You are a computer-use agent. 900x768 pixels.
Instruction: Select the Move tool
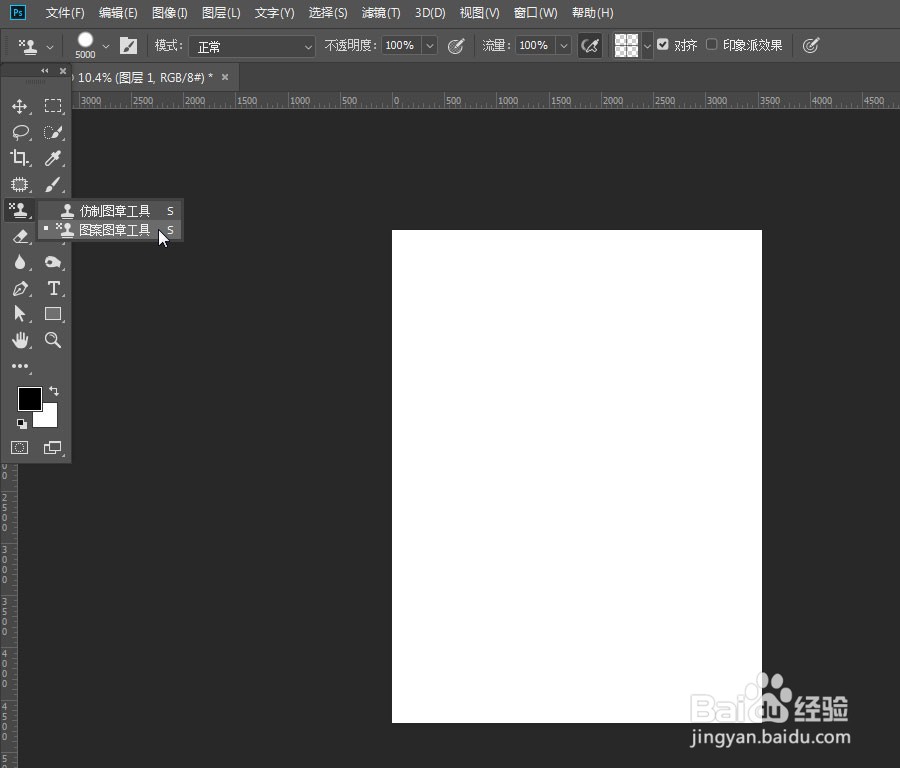click(x=20, y=106)
